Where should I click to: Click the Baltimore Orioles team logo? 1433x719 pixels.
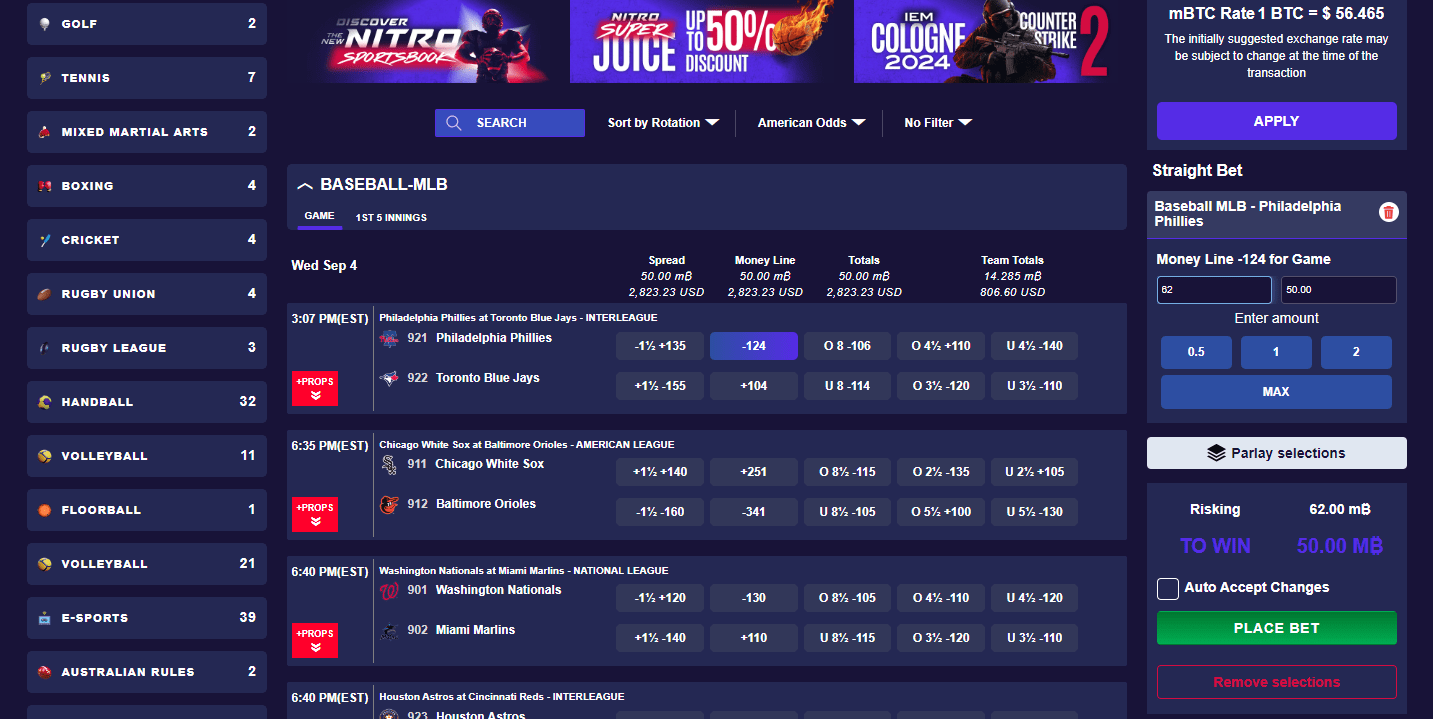pos(389,505)
